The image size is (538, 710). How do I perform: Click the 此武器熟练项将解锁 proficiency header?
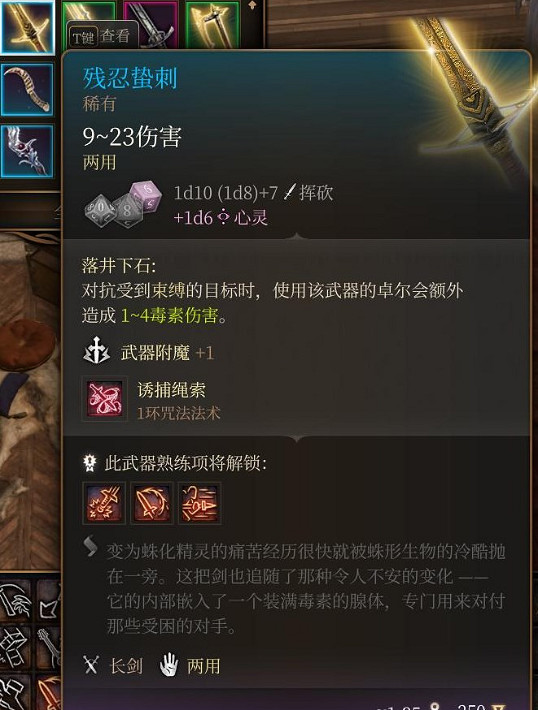pos(185,463)
